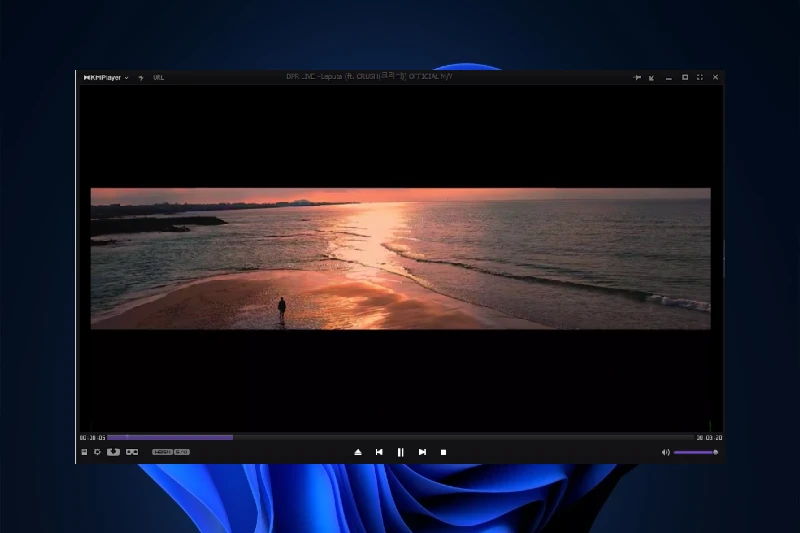Skip to the previous track

pyautogui.click(x=379, y=452)
